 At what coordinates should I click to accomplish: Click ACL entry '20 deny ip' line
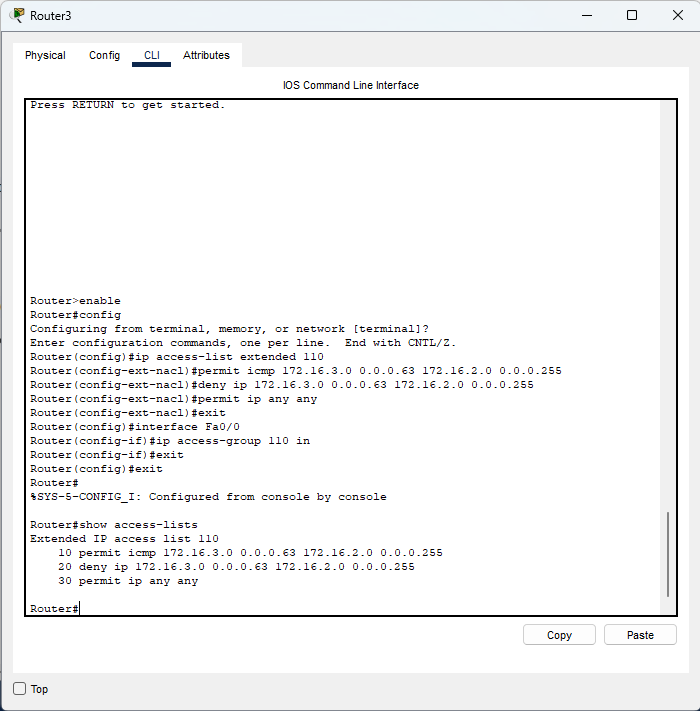pos(236,567)
